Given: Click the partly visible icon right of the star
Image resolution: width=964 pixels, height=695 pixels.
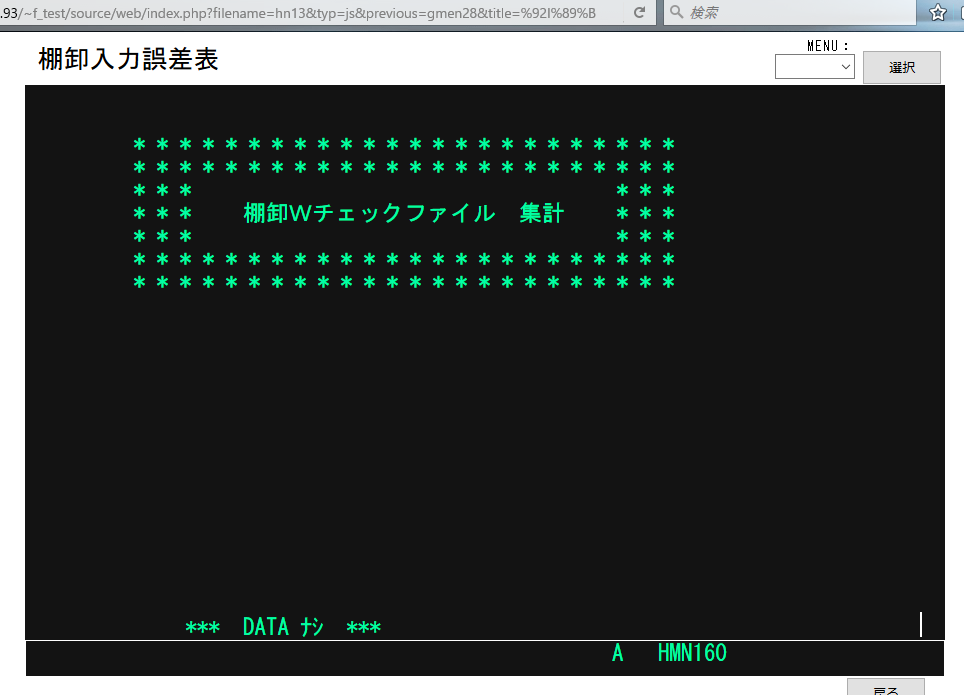Looking at the screenshot, I should coord(959,13).
